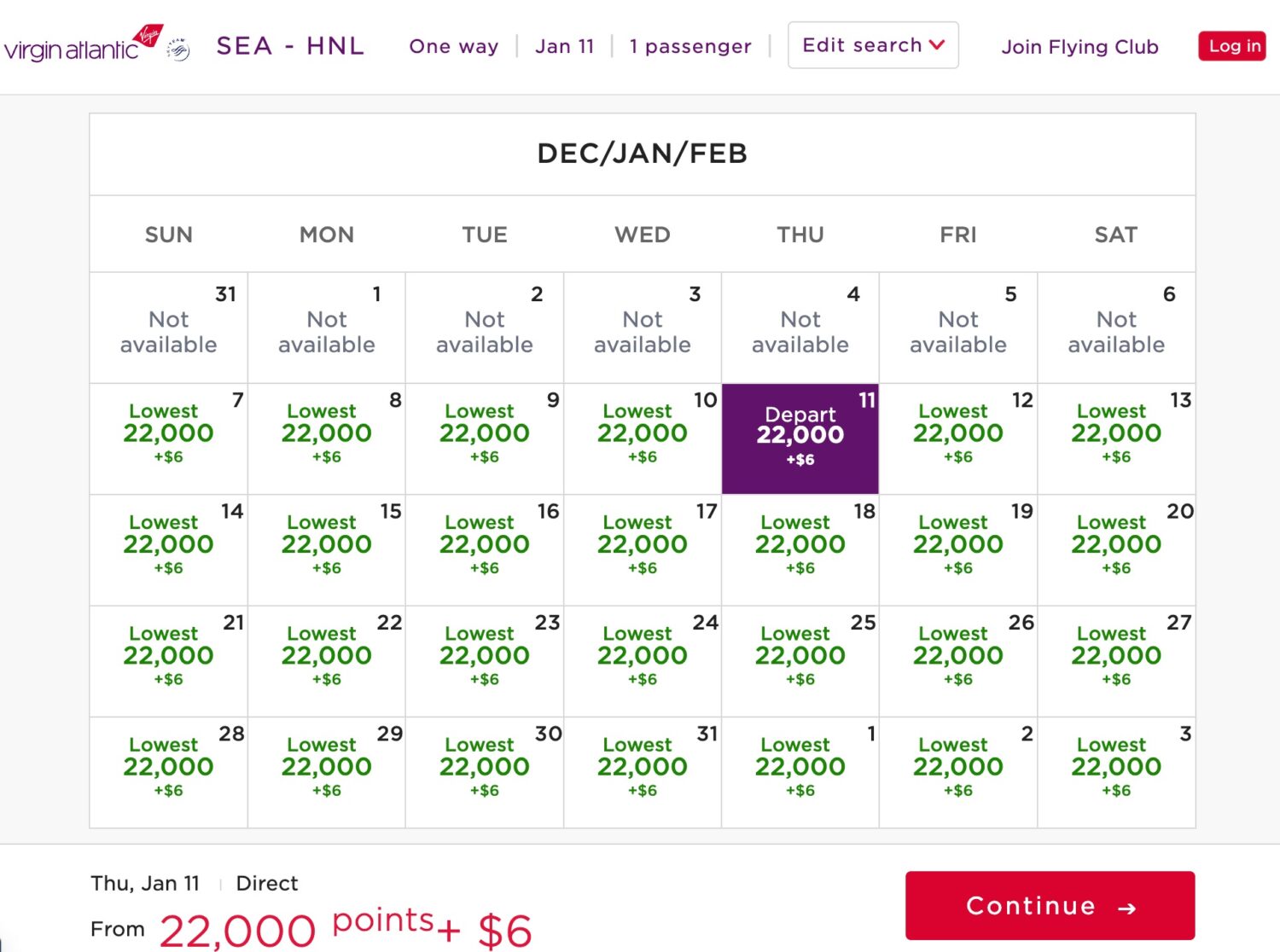Click the Direct label near the bottom
The width and height of the screenshot is (1280, 952).
click(x=265, y=883)
